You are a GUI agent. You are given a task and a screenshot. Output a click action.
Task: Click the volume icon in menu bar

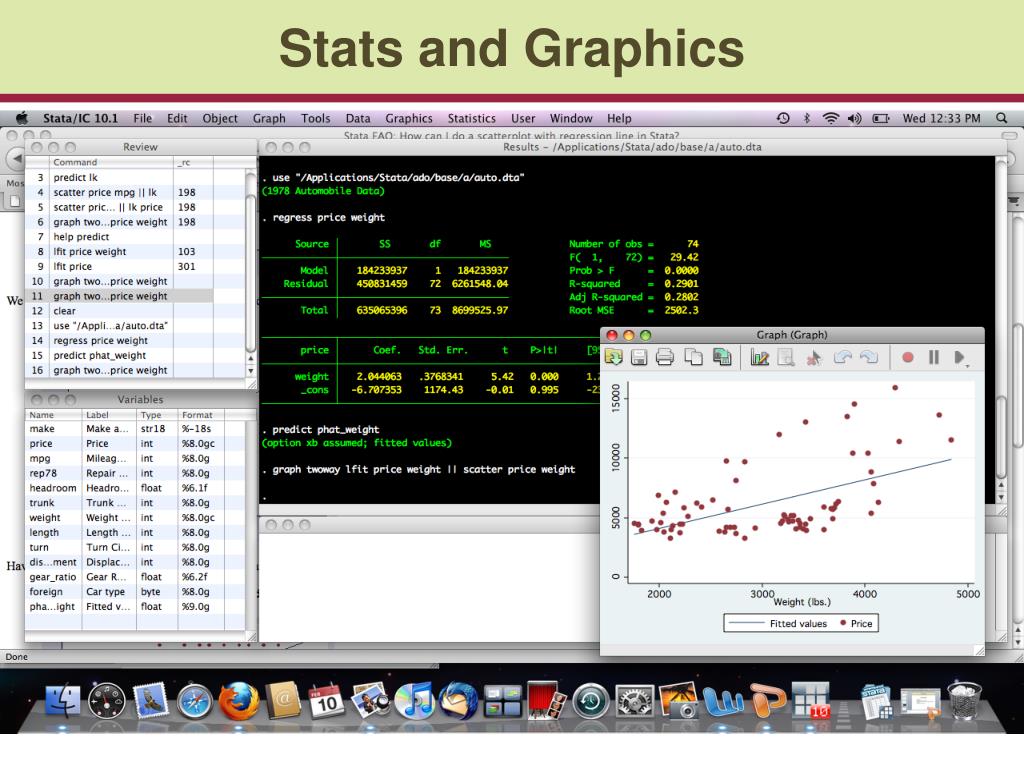854,118
